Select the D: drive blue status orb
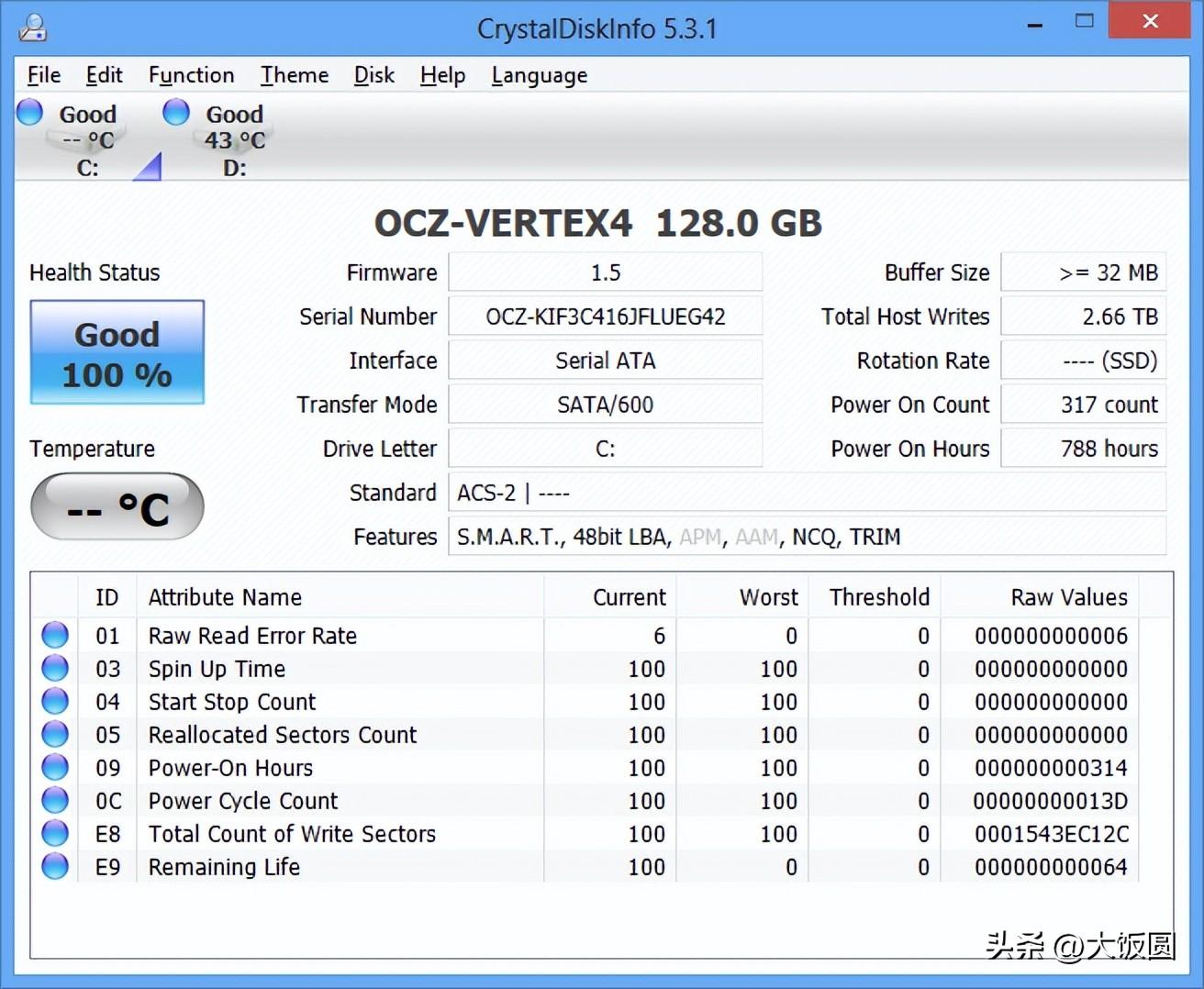The height and width of the screenshot is (989, 1204). point(176,112)
